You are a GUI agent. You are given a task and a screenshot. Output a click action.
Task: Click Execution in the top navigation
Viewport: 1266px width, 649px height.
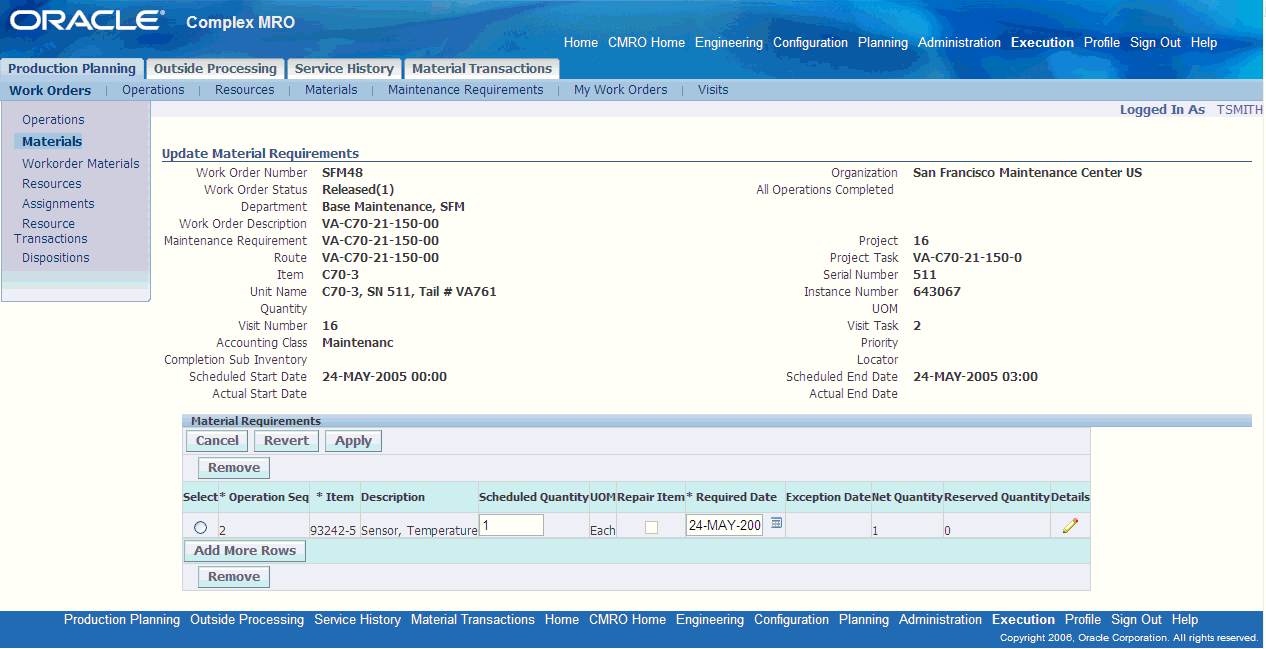click(x=1042, y=43)
